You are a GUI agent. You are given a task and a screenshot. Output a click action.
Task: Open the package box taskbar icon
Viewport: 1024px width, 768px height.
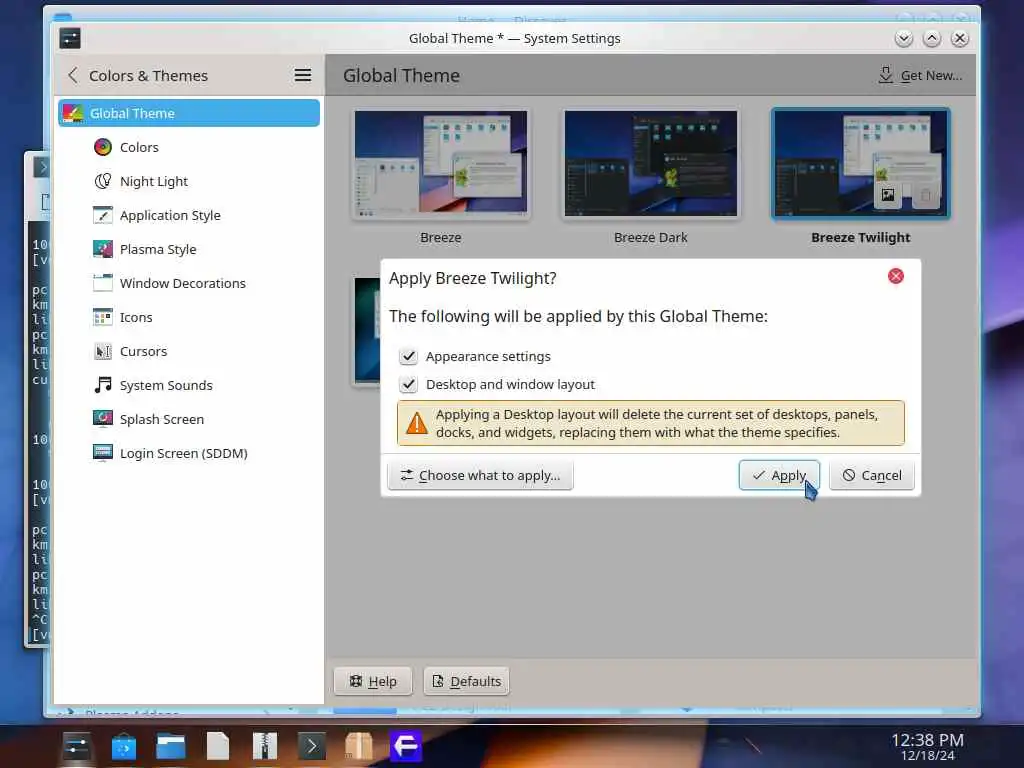tap(359, 746)
